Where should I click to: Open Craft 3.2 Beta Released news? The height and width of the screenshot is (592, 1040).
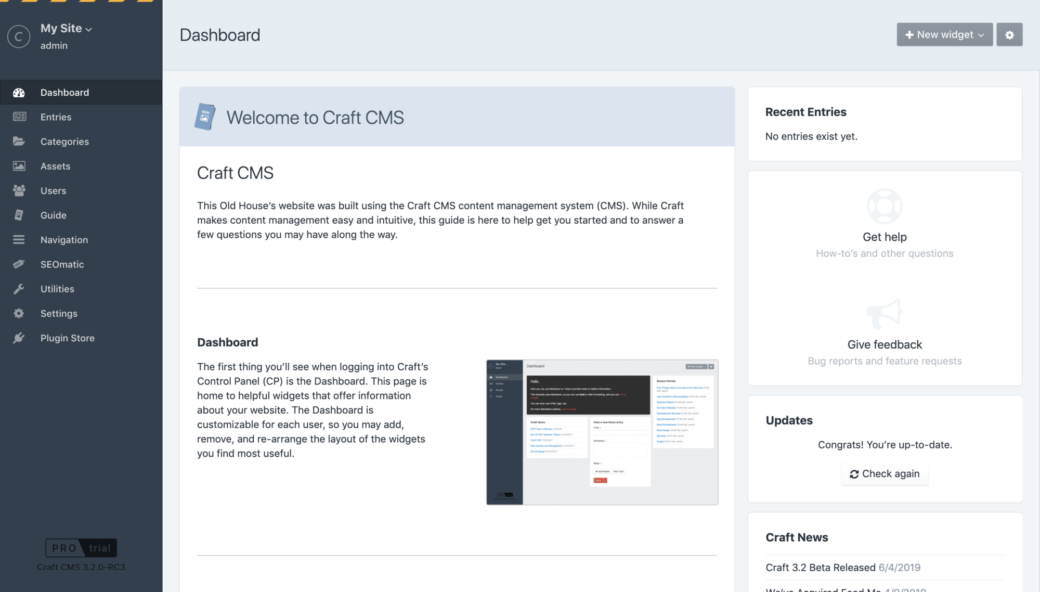tap(820, 567)
